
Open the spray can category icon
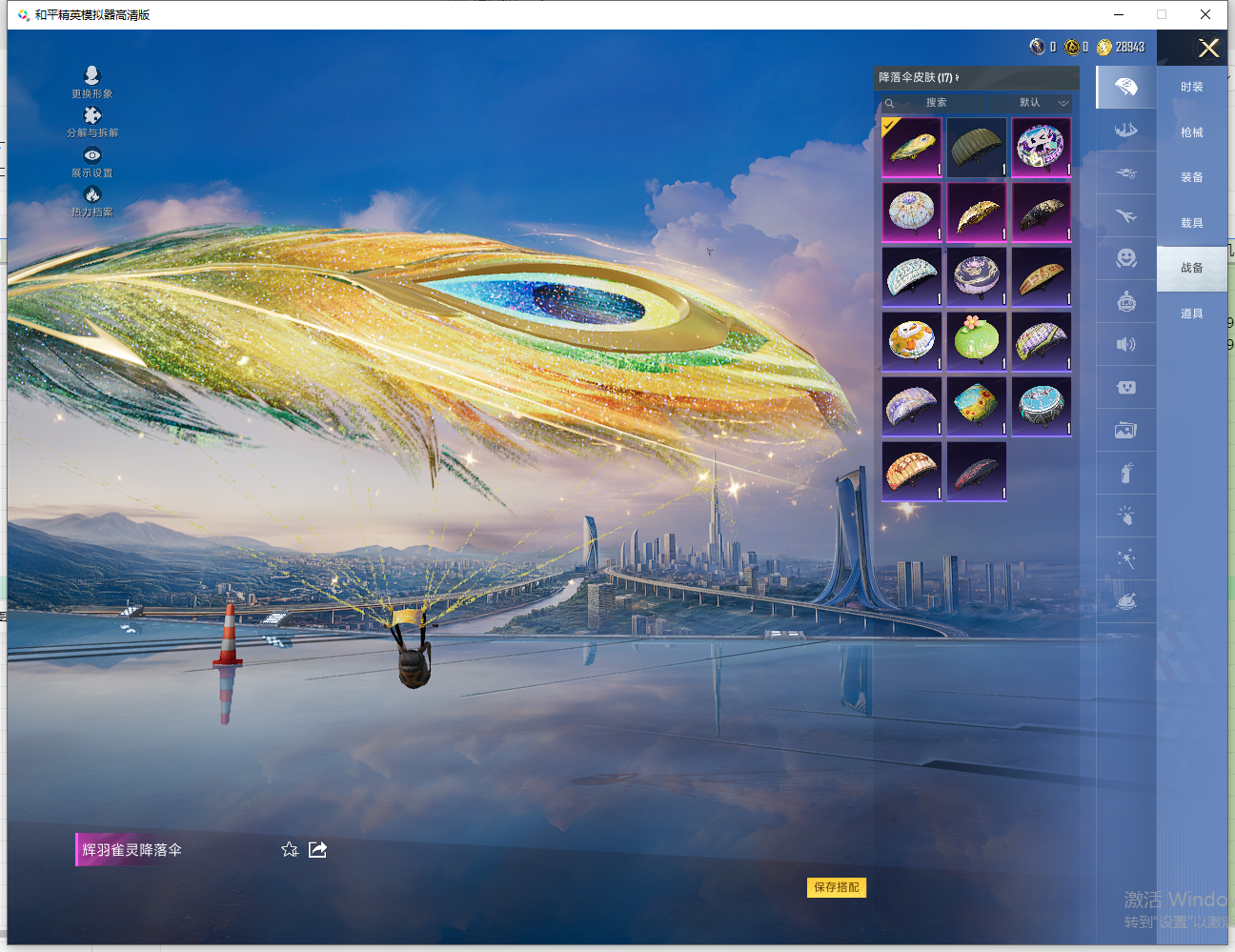point(1125,473)
